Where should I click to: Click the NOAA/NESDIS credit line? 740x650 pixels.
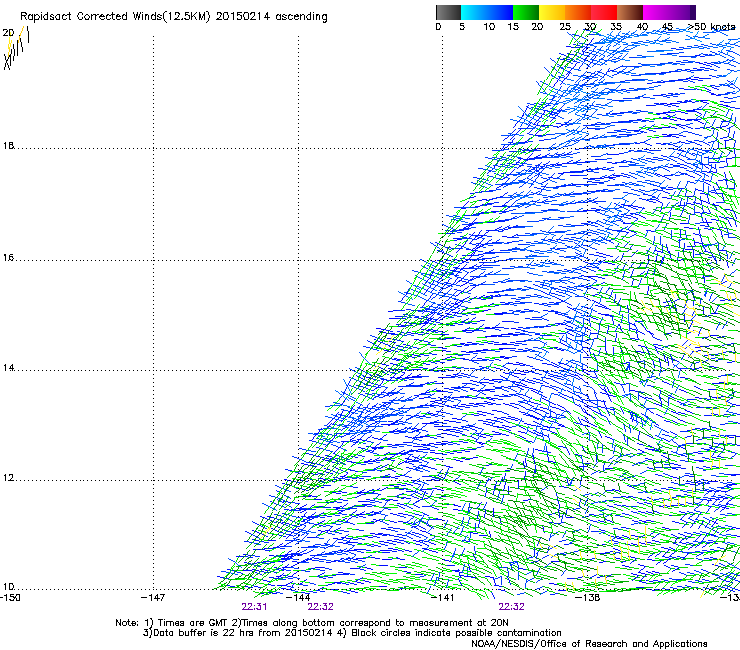coord(589,644)
